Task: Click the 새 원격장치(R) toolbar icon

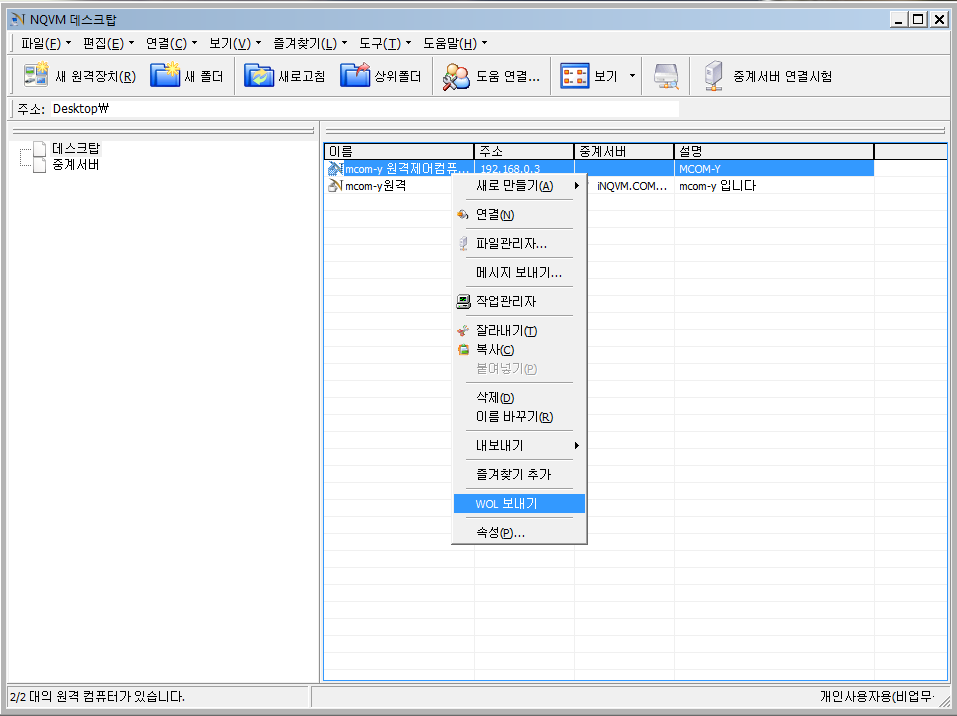Action: pos(35,76)
